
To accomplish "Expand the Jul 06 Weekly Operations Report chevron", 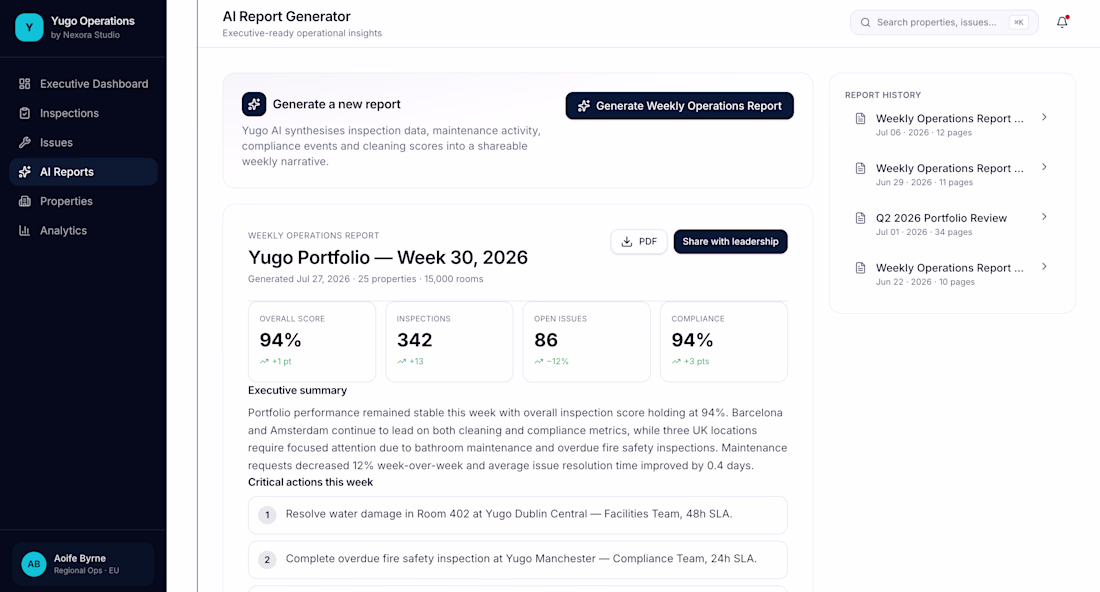I will point(1044,118).
